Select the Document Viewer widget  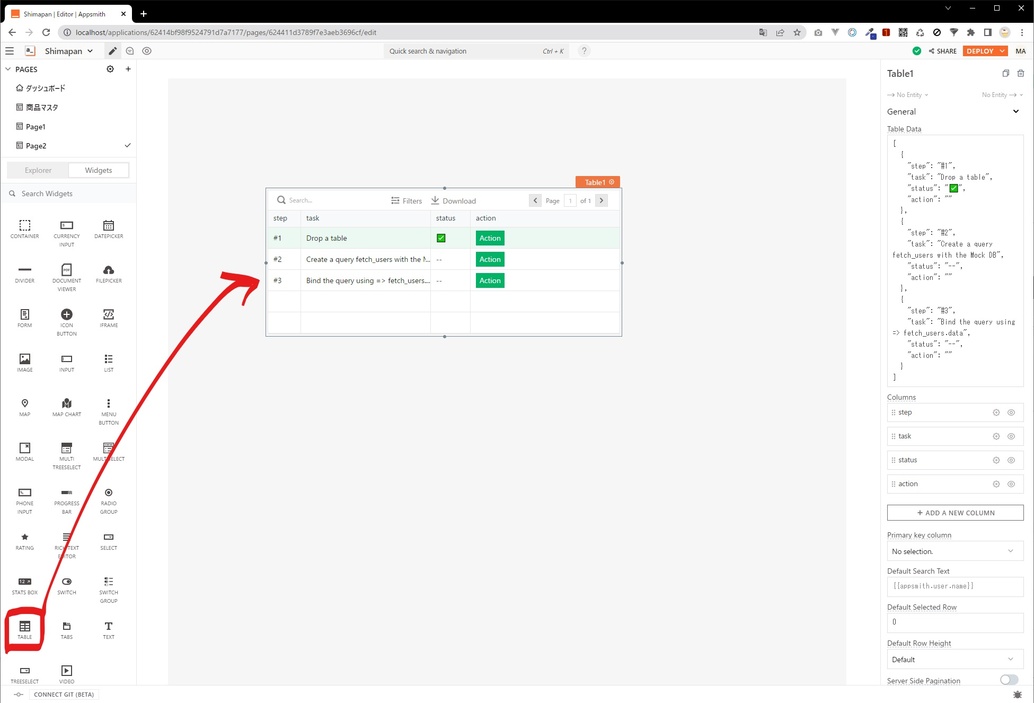(67, 278)
